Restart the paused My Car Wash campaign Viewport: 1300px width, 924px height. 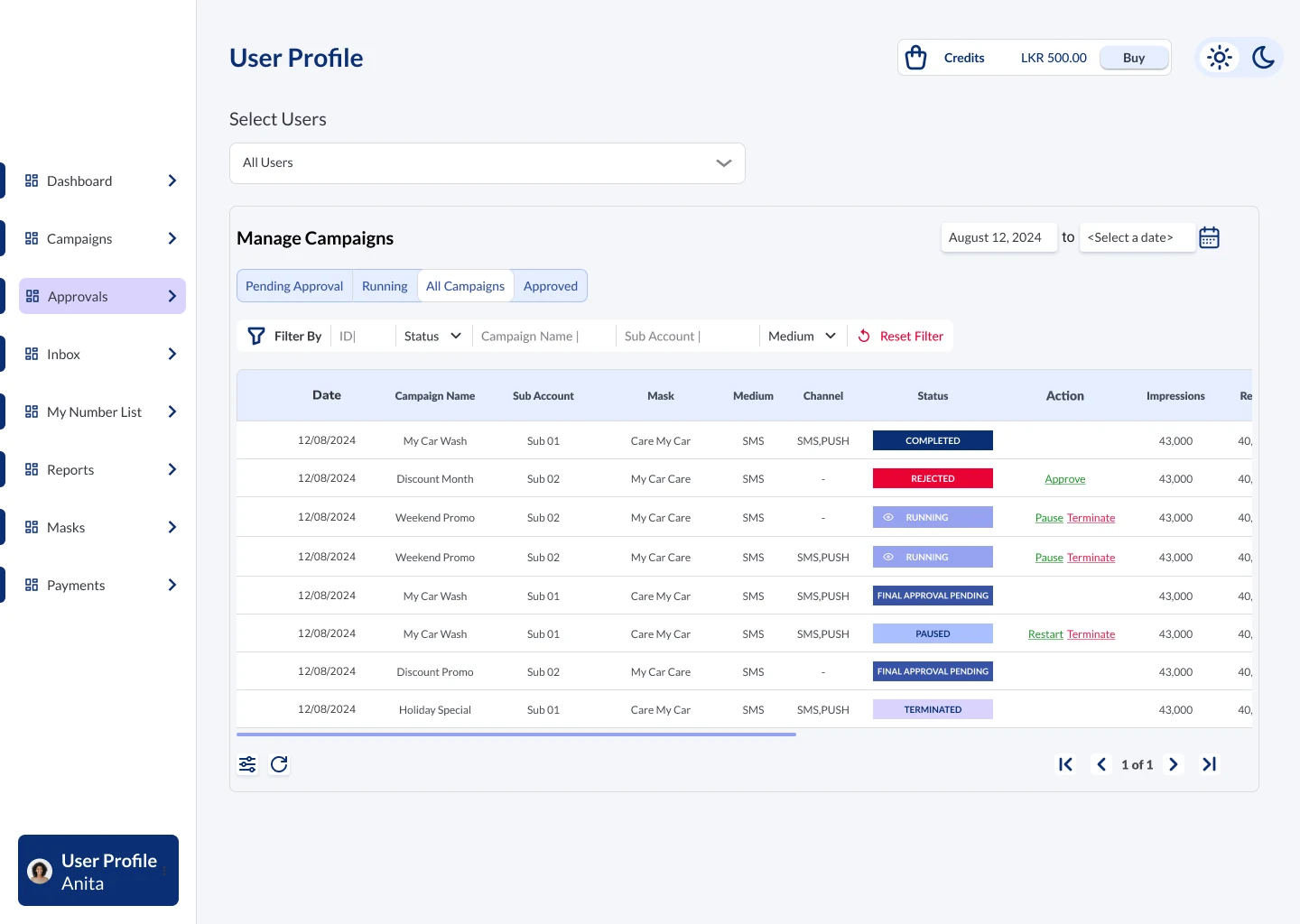click(1045, 634)
